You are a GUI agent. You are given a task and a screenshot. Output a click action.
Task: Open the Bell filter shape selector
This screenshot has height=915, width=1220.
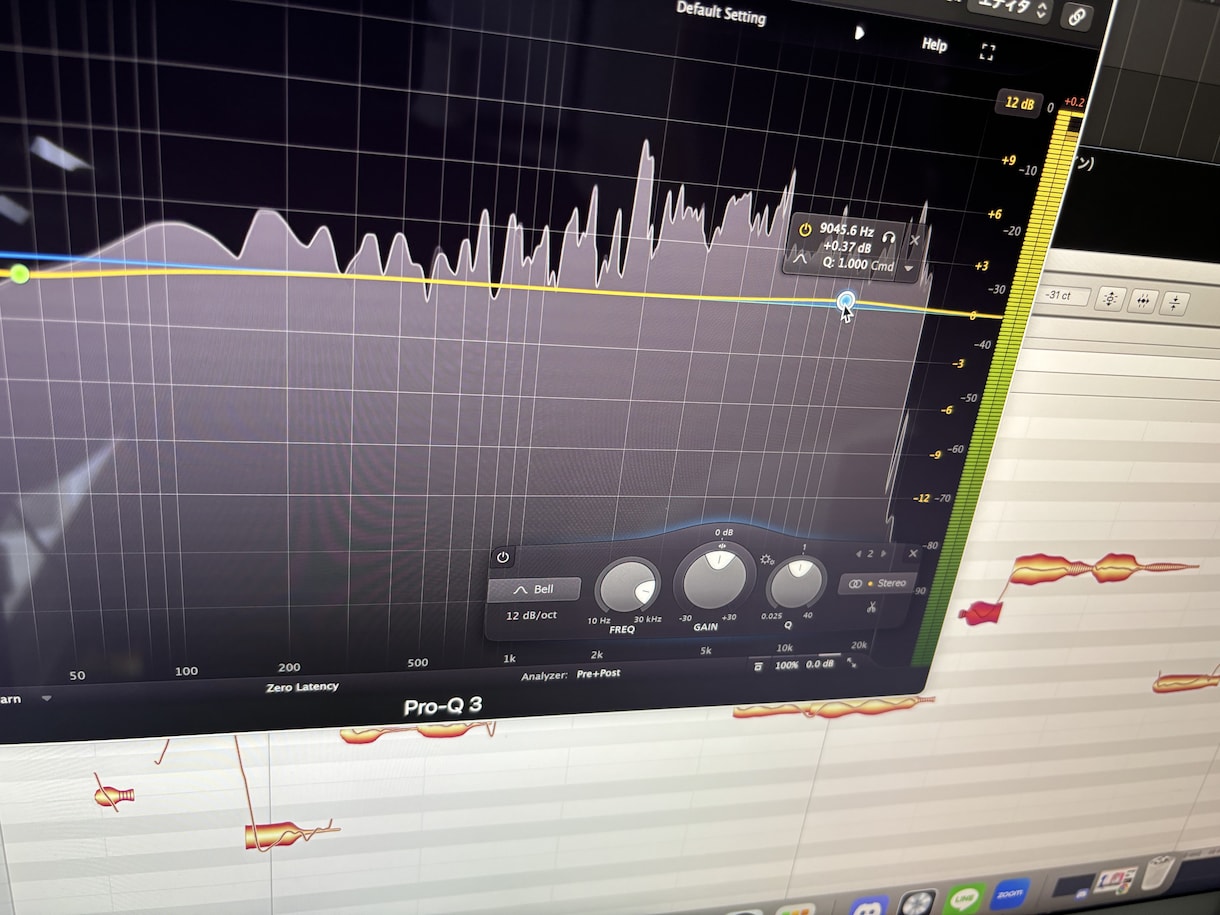[534, 590]
